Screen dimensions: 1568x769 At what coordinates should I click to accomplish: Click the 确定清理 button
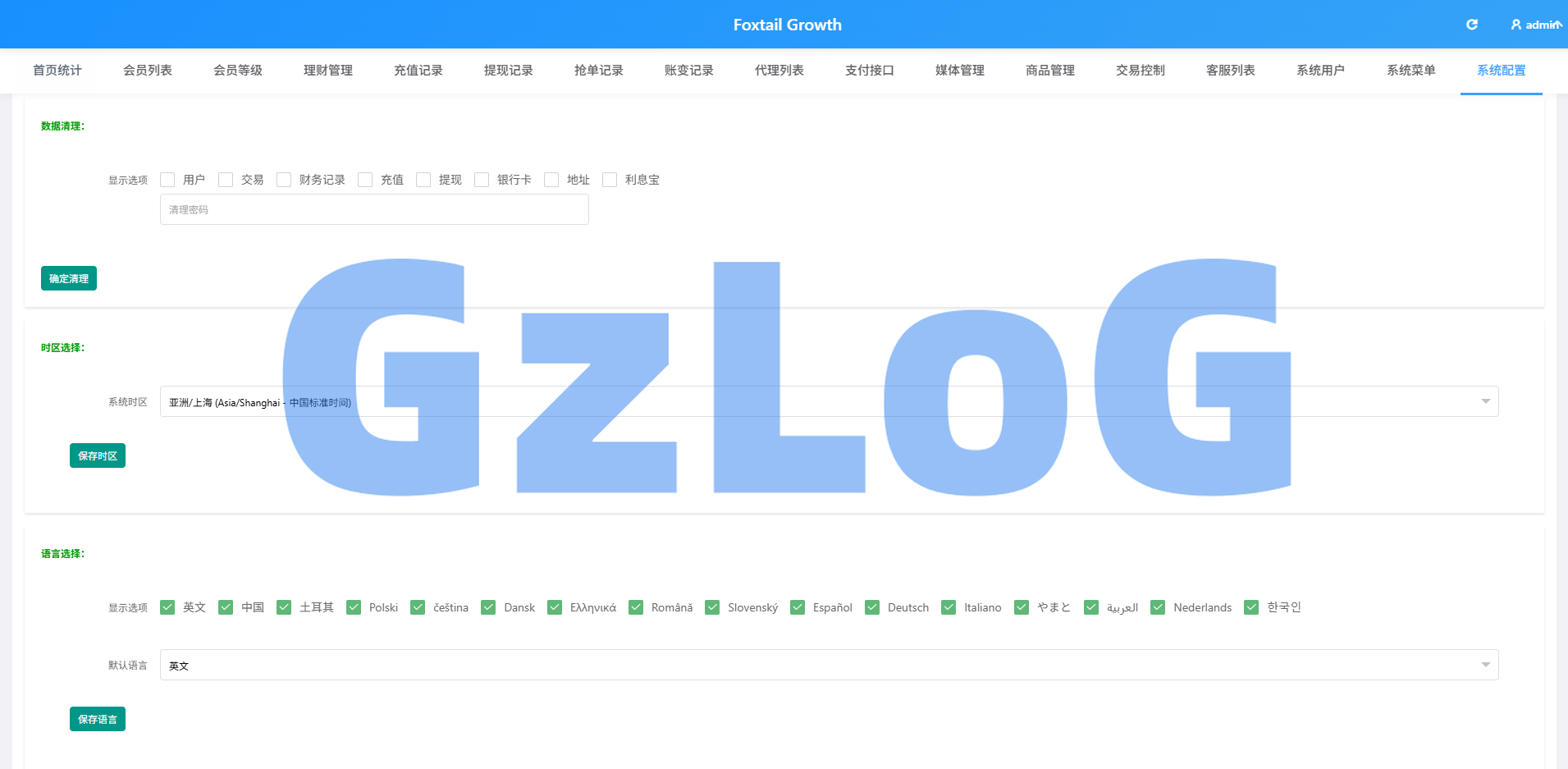pyautogui.click(x=69, y=278)
